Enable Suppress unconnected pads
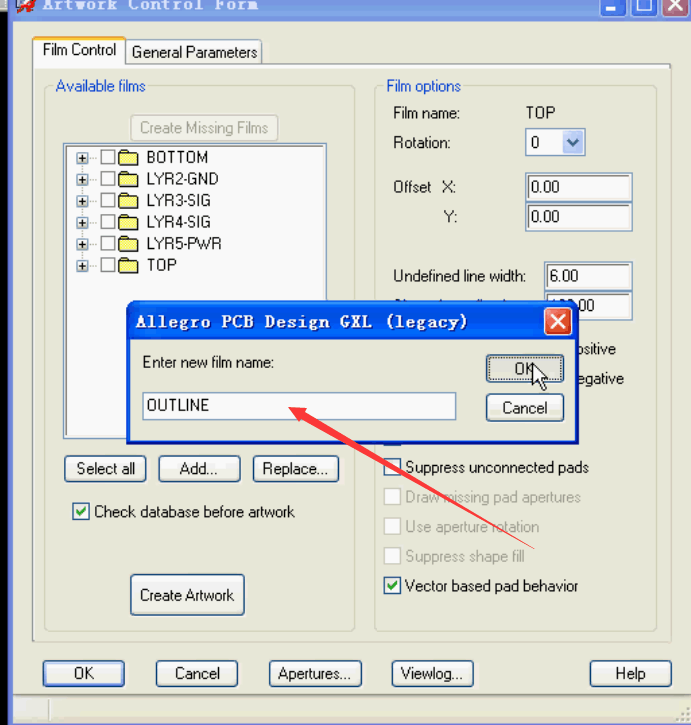 (392, 467)
